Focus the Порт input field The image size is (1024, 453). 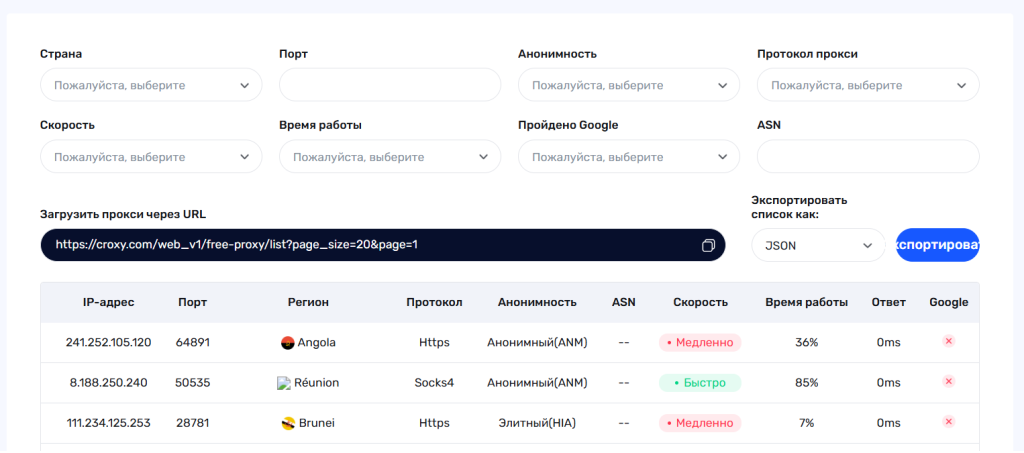tap(390, 85)
